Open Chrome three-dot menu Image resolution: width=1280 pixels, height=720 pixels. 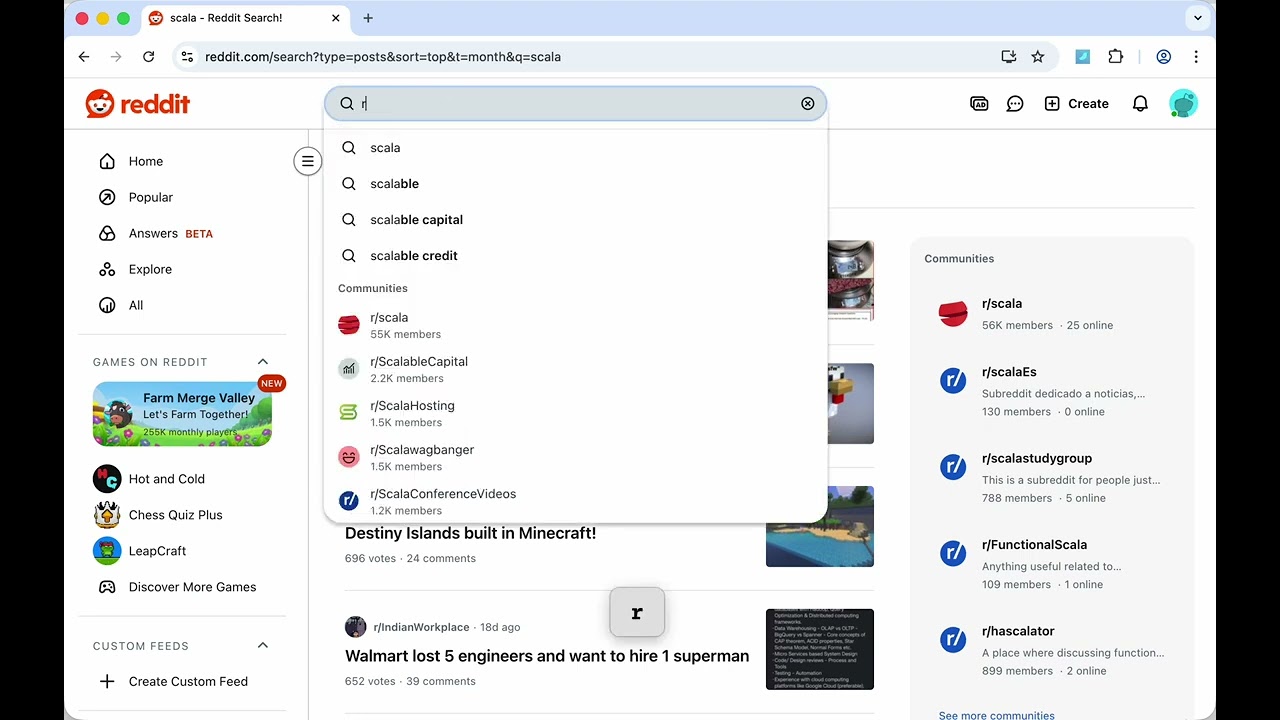pos(1196,57)
